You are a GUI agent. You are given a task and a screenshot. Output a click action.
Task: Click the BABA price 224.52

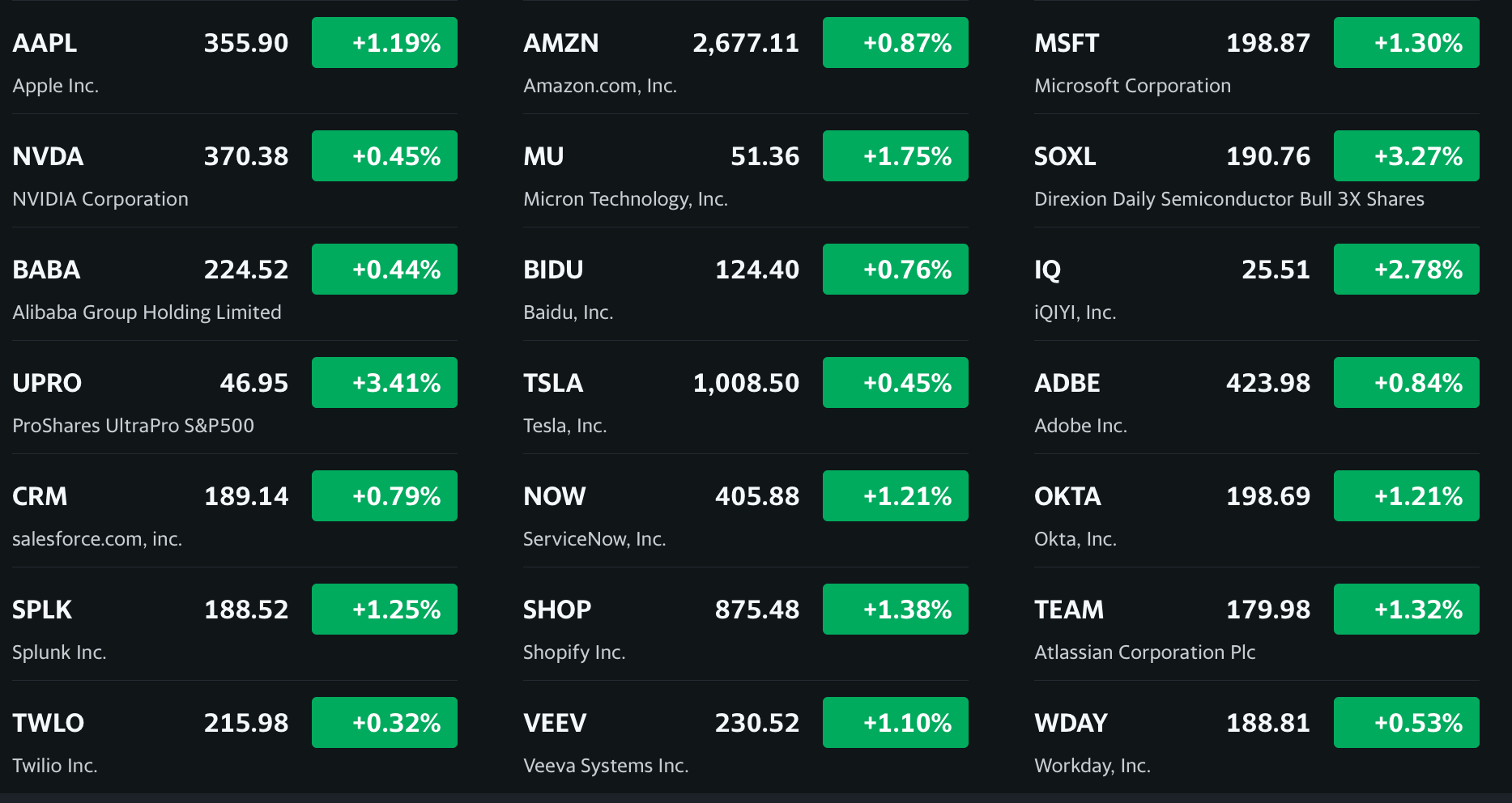click(x=245, y=270)
